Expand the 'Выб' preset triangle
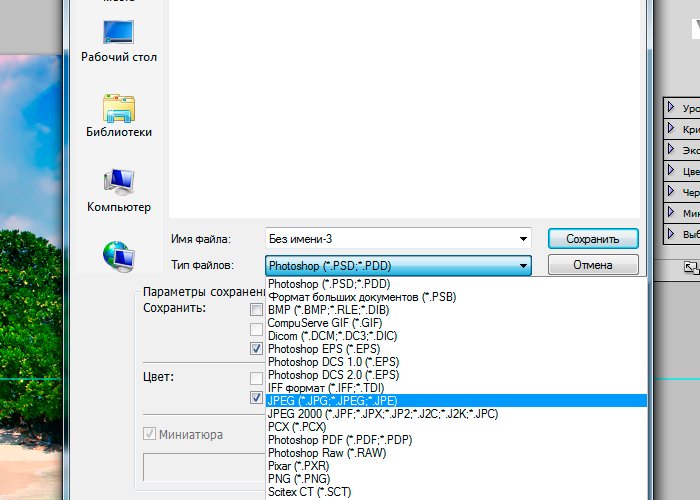This screenshot has width=700, height=500. point(673,234)
